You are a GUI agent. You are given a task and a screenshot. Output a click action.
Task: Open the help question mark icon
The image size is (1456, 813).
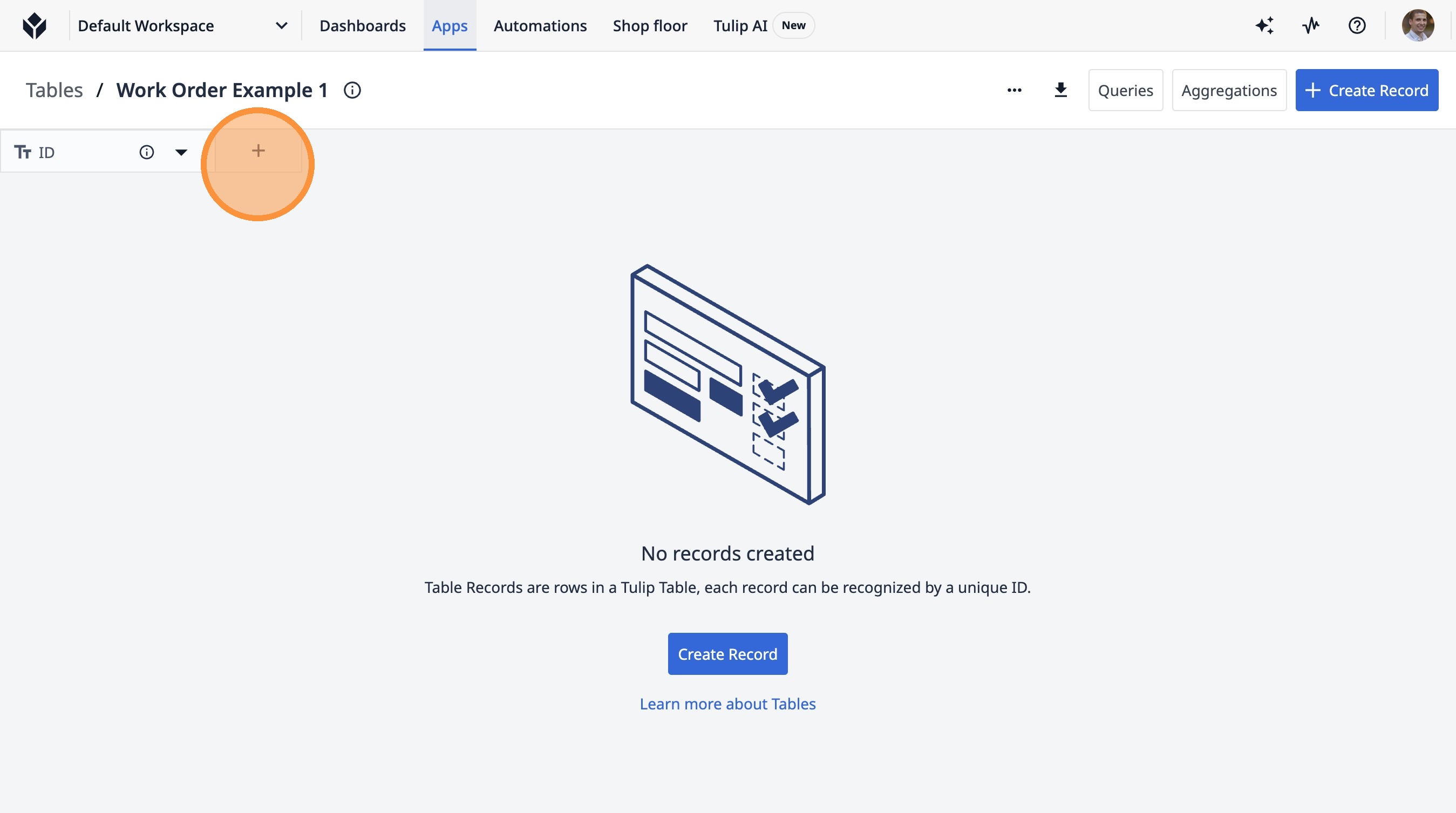coord(1357,25)
